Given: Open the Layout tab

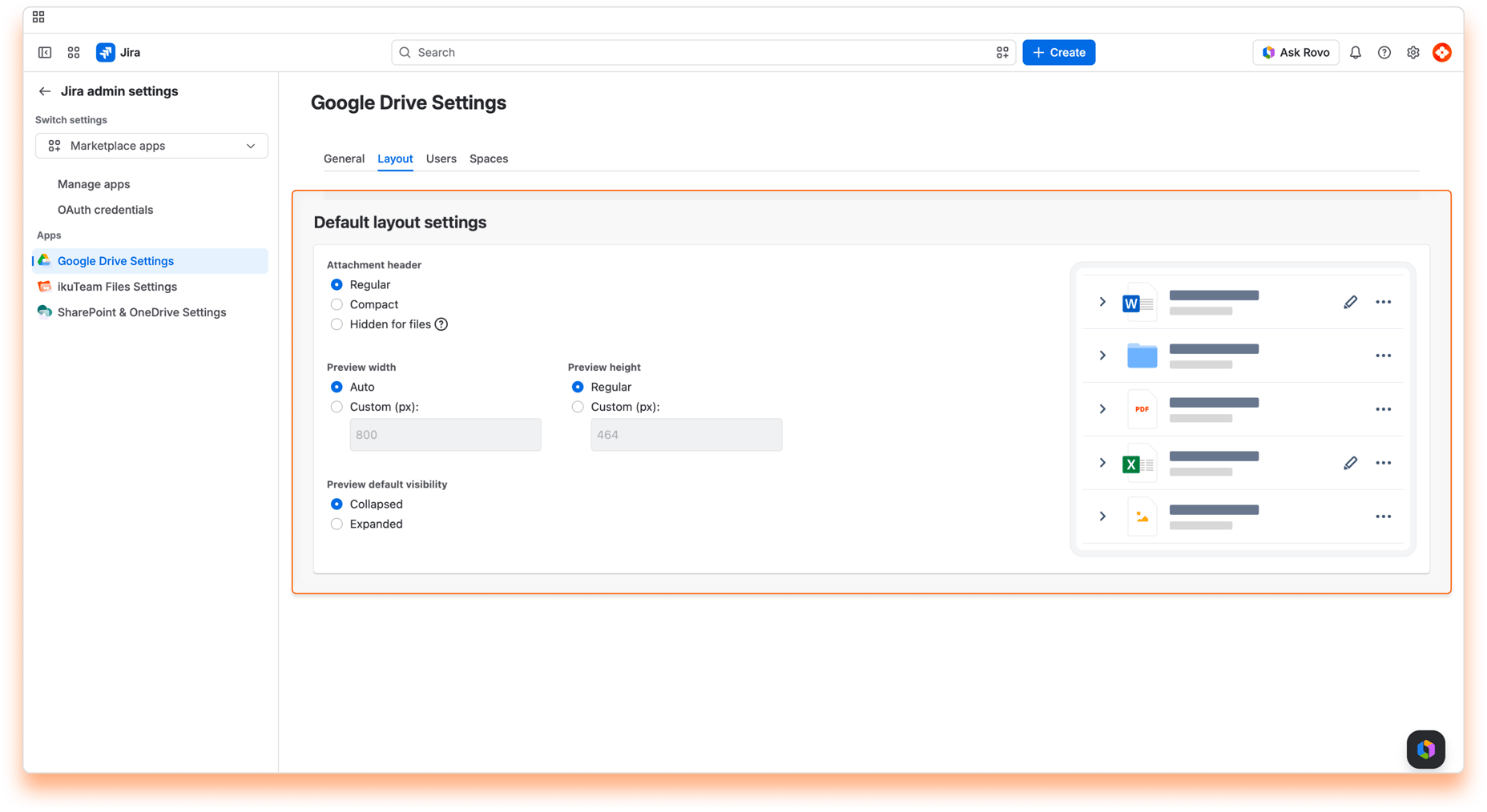Looking at the screenshot, I should click(x=395, y=159).
